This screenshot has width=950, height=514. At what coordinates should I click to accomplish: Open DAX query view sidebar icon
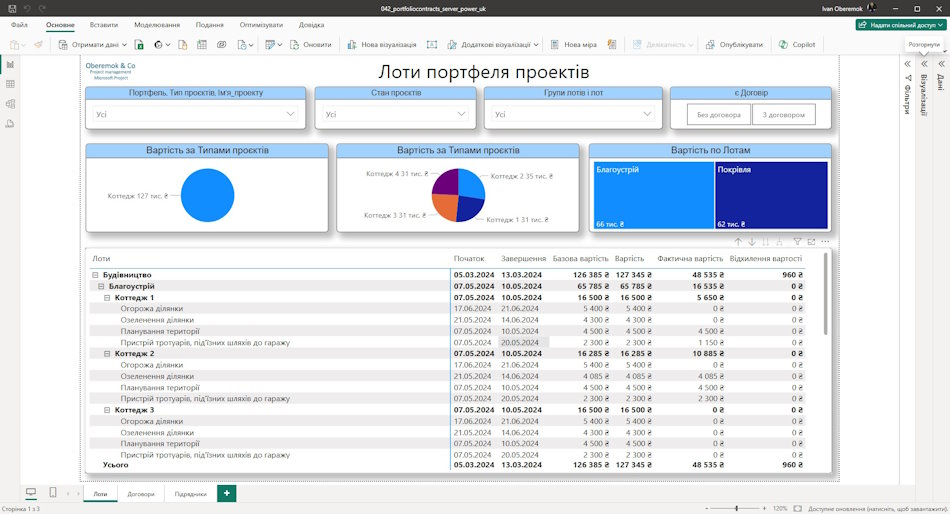pyautogui.click(x=10, y=124)
